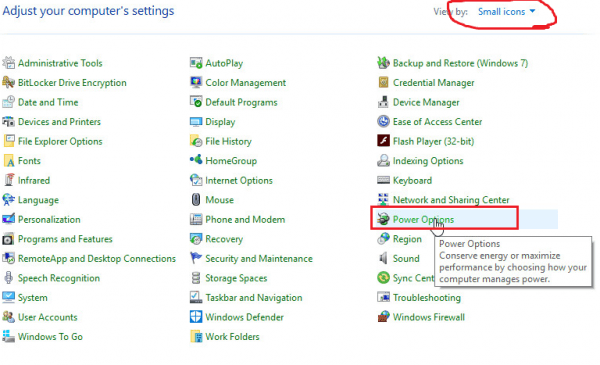This screenshot has height=365, width=600.
Task: Click the File Explorer Options icon
Action: pos(8,141)
